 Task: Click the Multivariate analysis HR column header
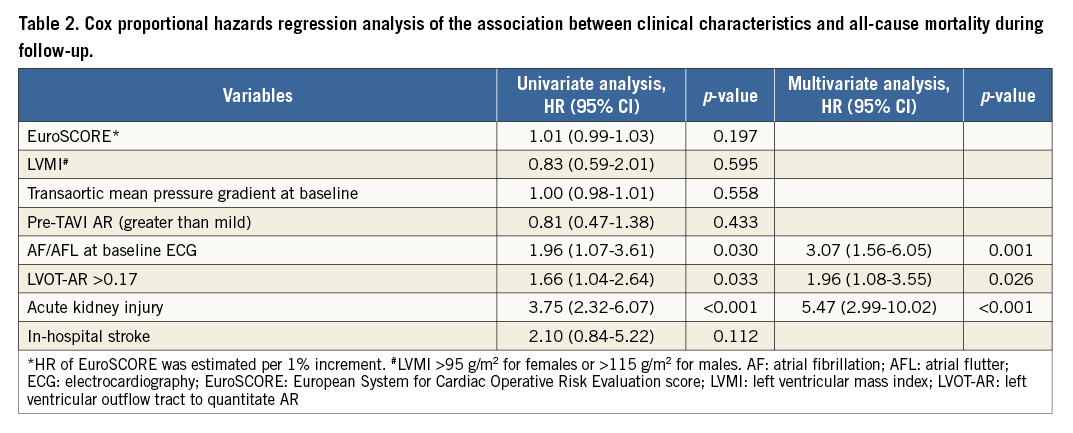coord(868,96)
